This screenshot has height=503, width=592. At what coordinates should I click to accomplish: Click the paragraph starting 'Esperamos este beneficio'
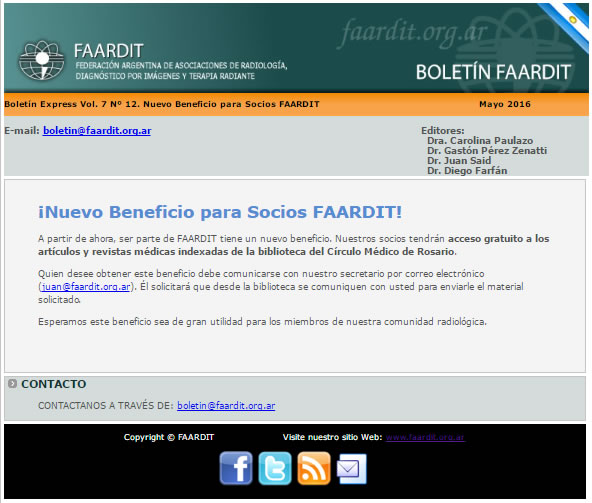(262, 322)
